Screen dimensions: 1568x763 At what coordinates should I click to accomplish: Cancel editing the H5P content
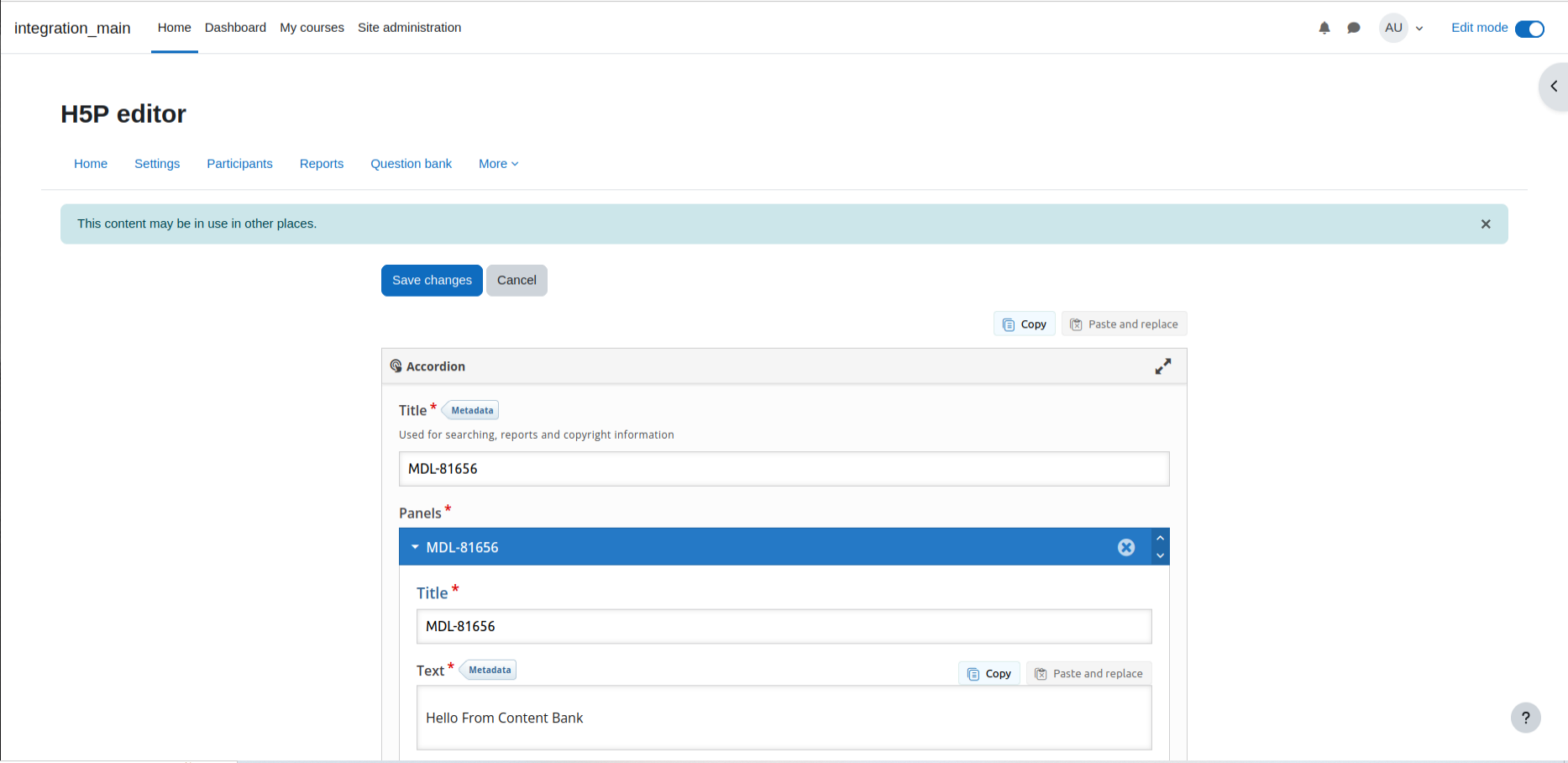tap(517, 281)
